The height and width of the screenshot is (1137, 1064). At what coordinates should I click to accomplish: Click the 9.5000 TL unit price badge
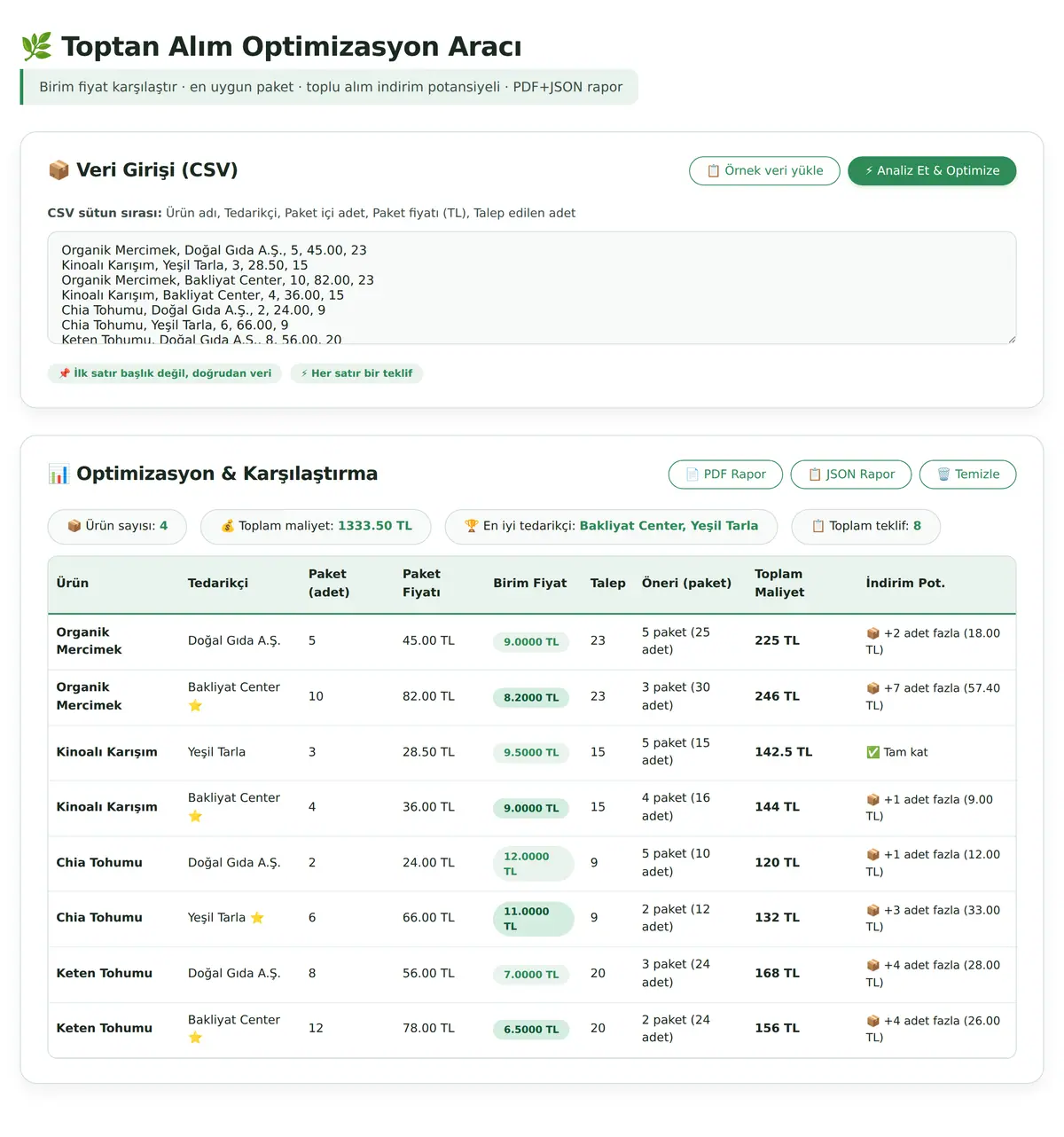click(x=531, y=753)
